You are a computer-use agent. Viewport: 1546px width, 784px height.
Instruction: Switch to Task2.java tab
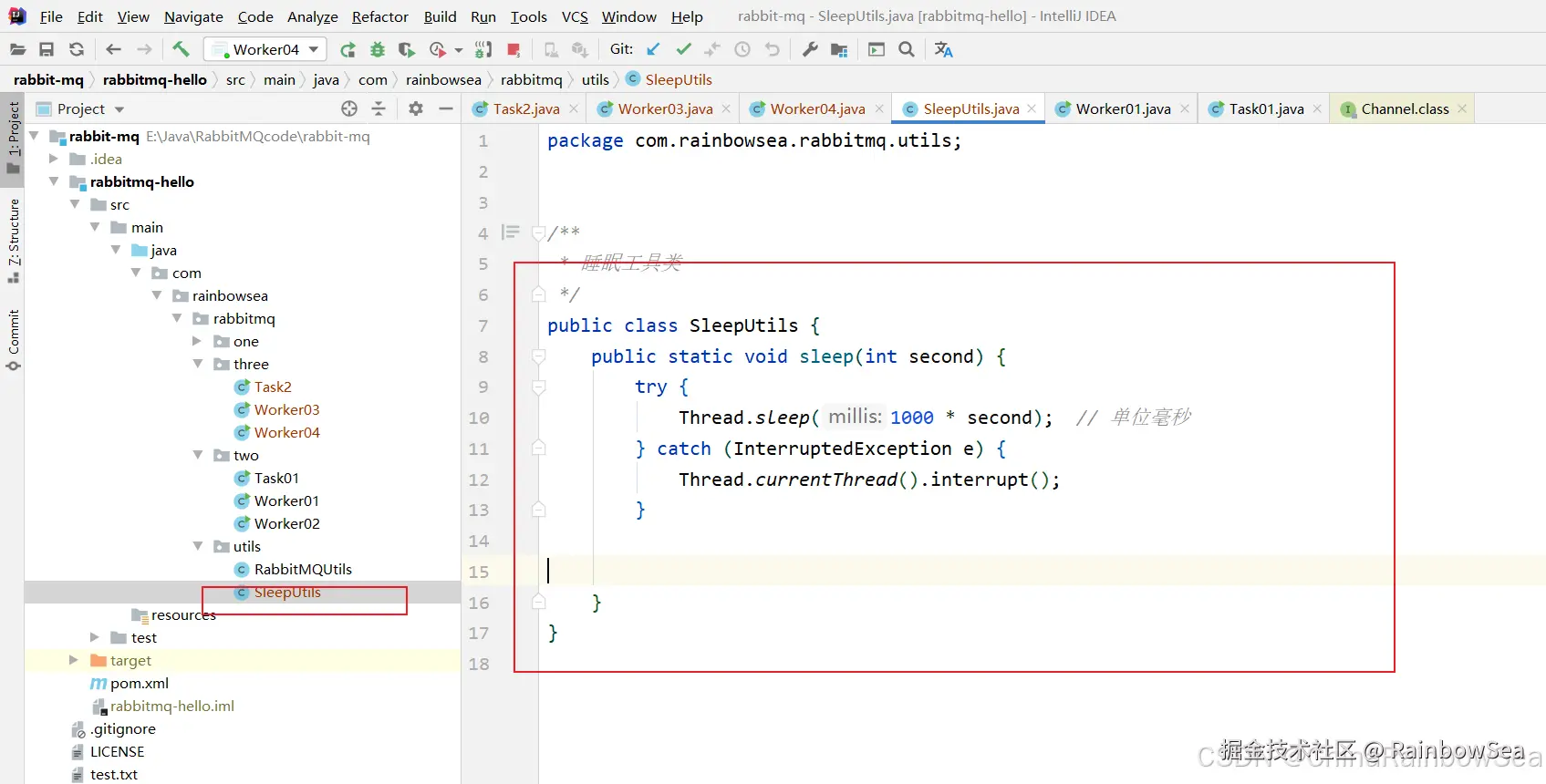tap(526, 108)
